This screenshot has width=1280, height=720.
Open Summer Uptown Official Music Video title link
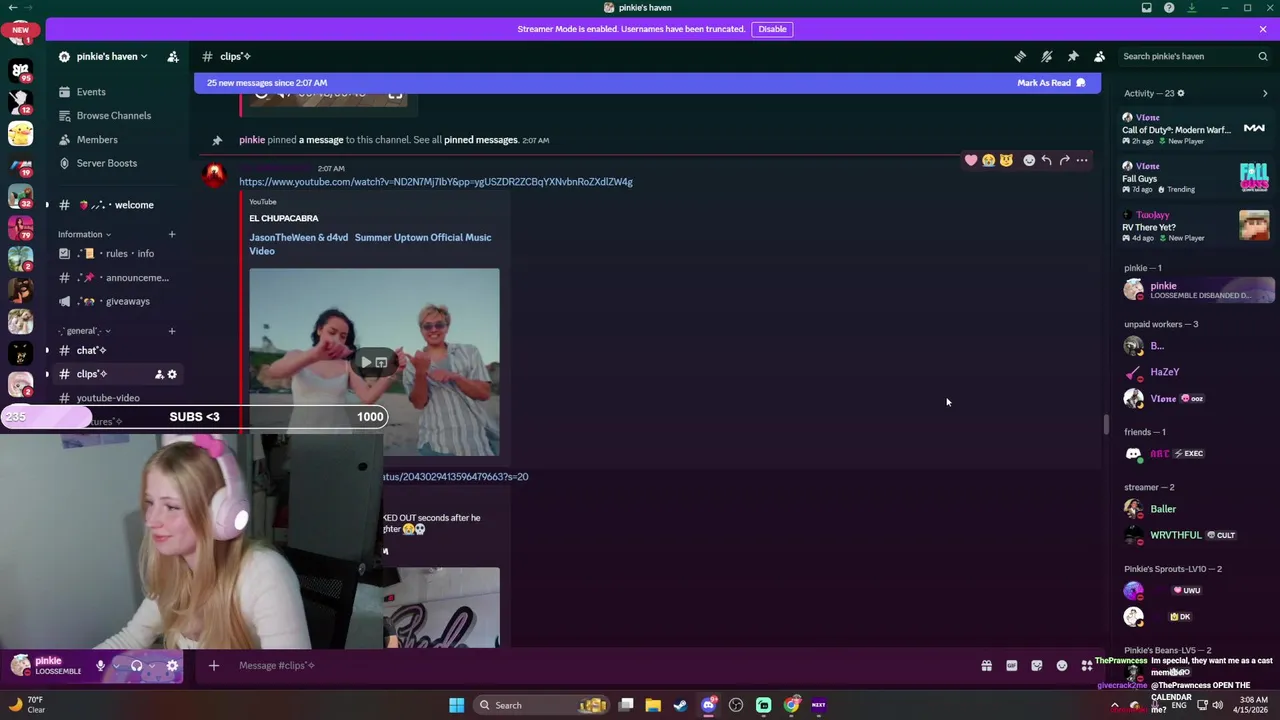370,244
